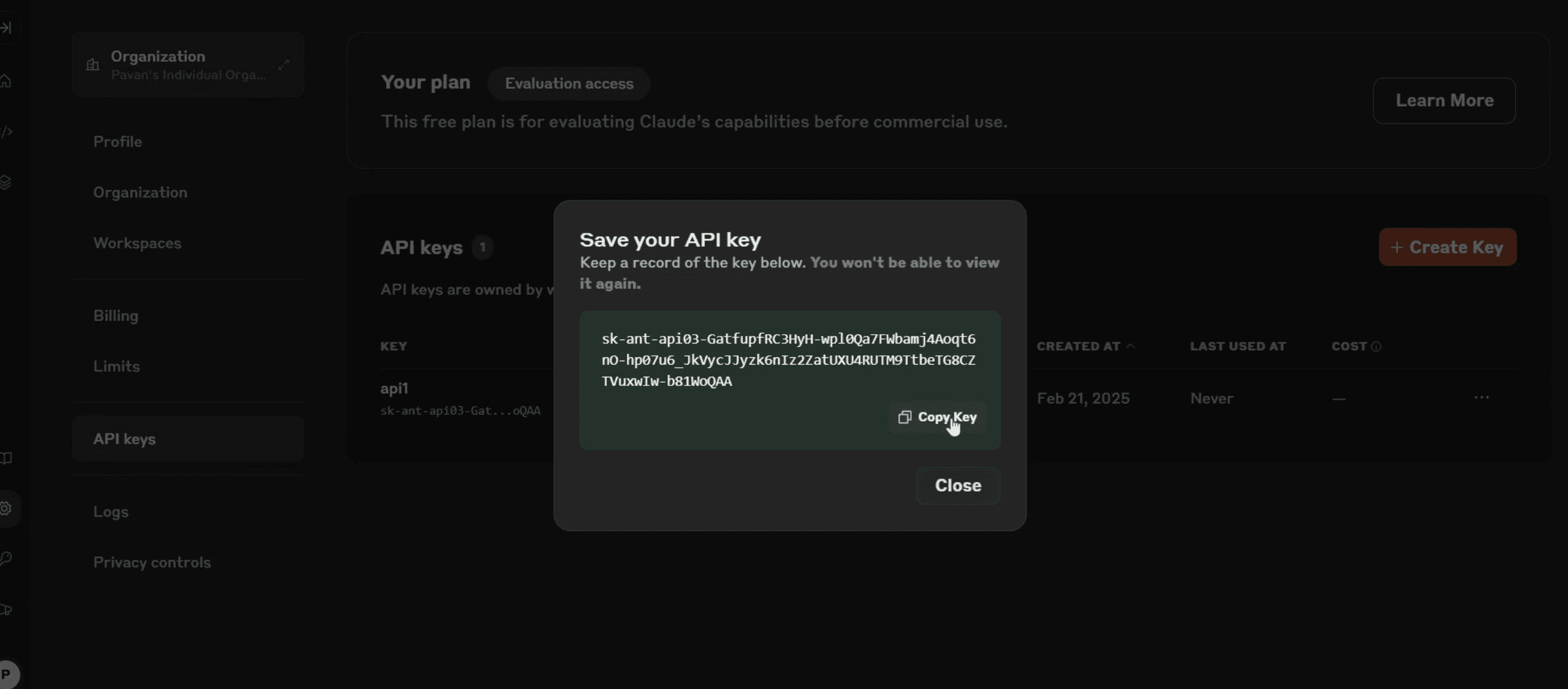Open the P user avatar menu
The image size is (1568, 689).
point(8,674)
